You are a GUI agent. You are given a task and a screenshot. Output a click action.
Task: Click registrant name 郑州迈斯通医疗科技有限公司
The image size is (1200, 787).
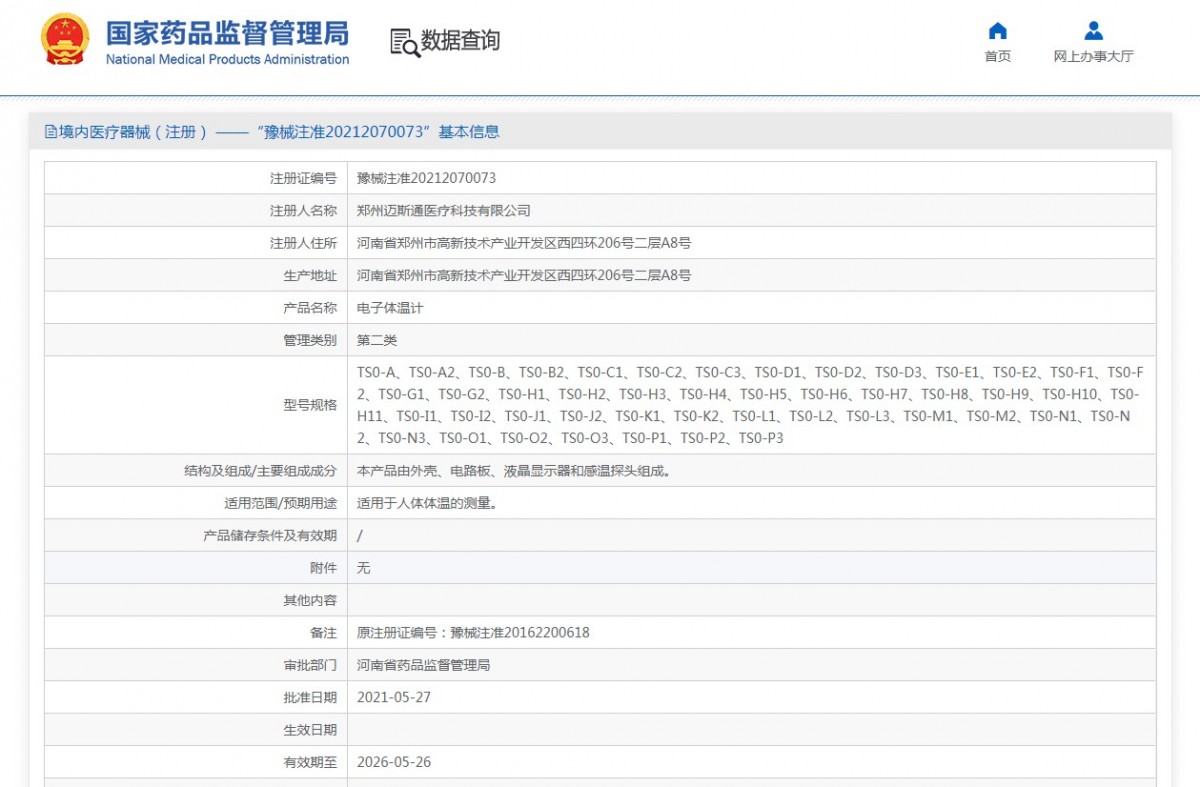pos(443,211)
